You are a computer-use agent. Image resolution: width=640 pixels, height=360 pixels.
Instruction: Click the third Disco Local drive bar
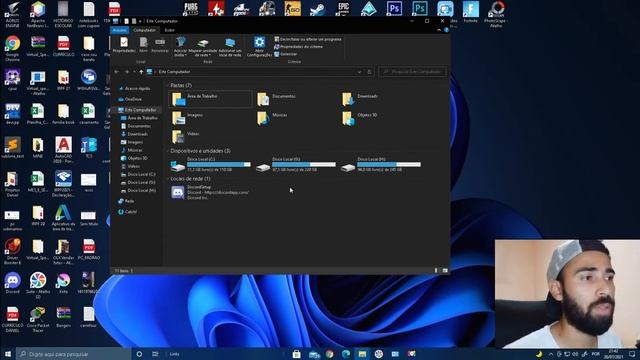(389, 164)
